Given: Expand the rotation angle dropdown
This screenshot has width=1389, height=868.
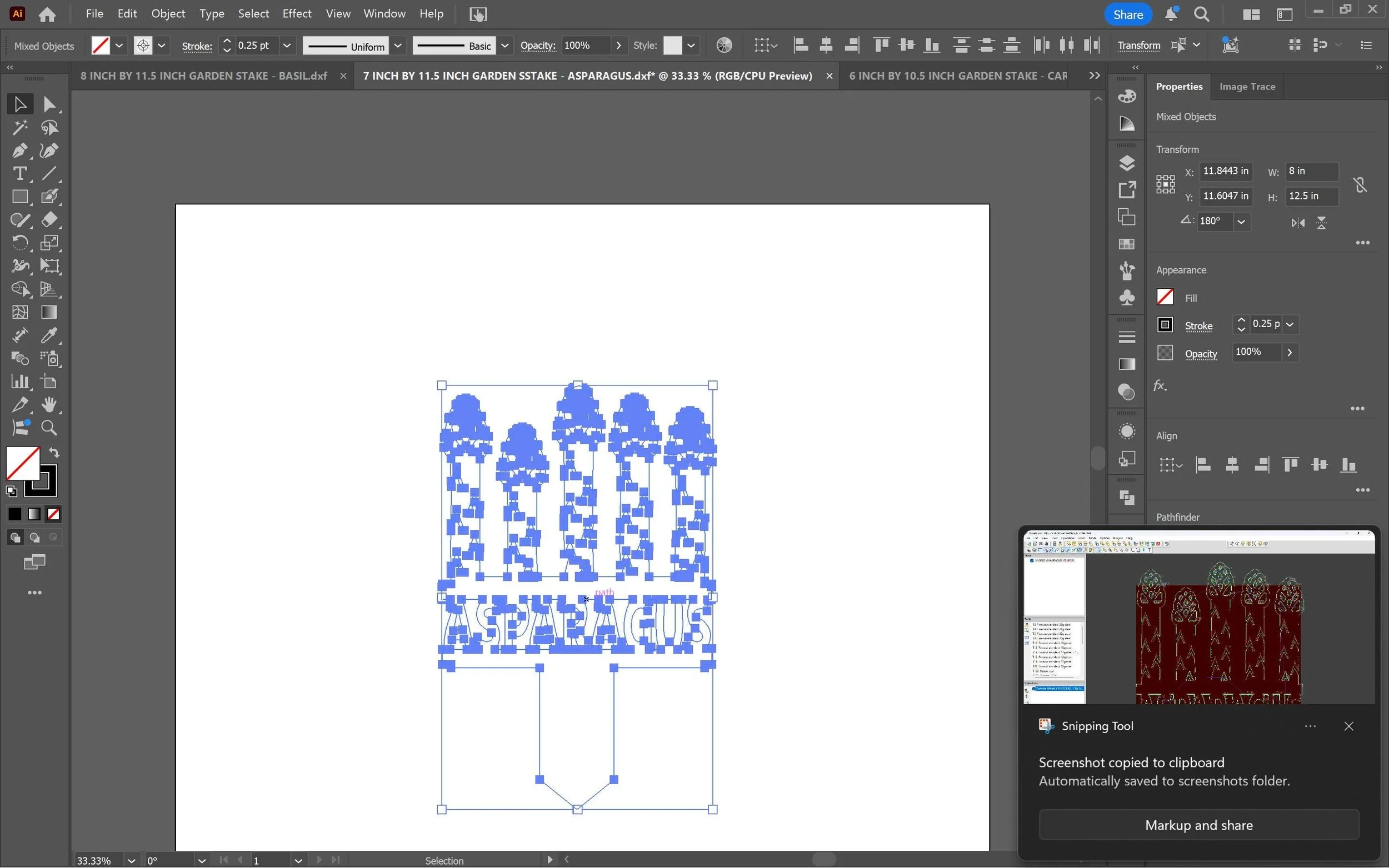Looking at the screenshot, I should [x=1241, y=222].
